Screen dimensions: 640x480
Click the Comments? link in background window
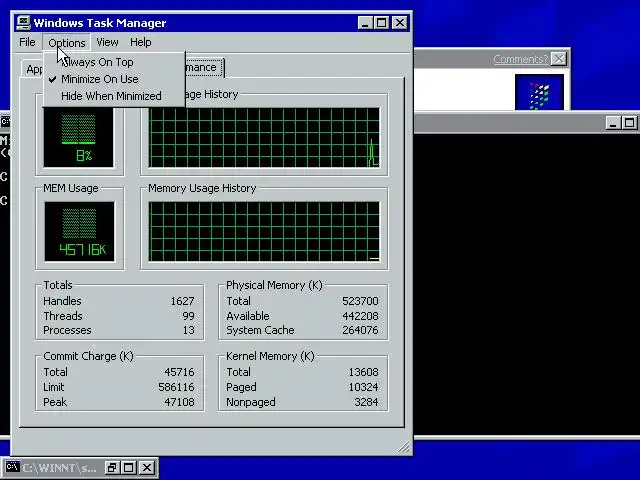point(520,59)
